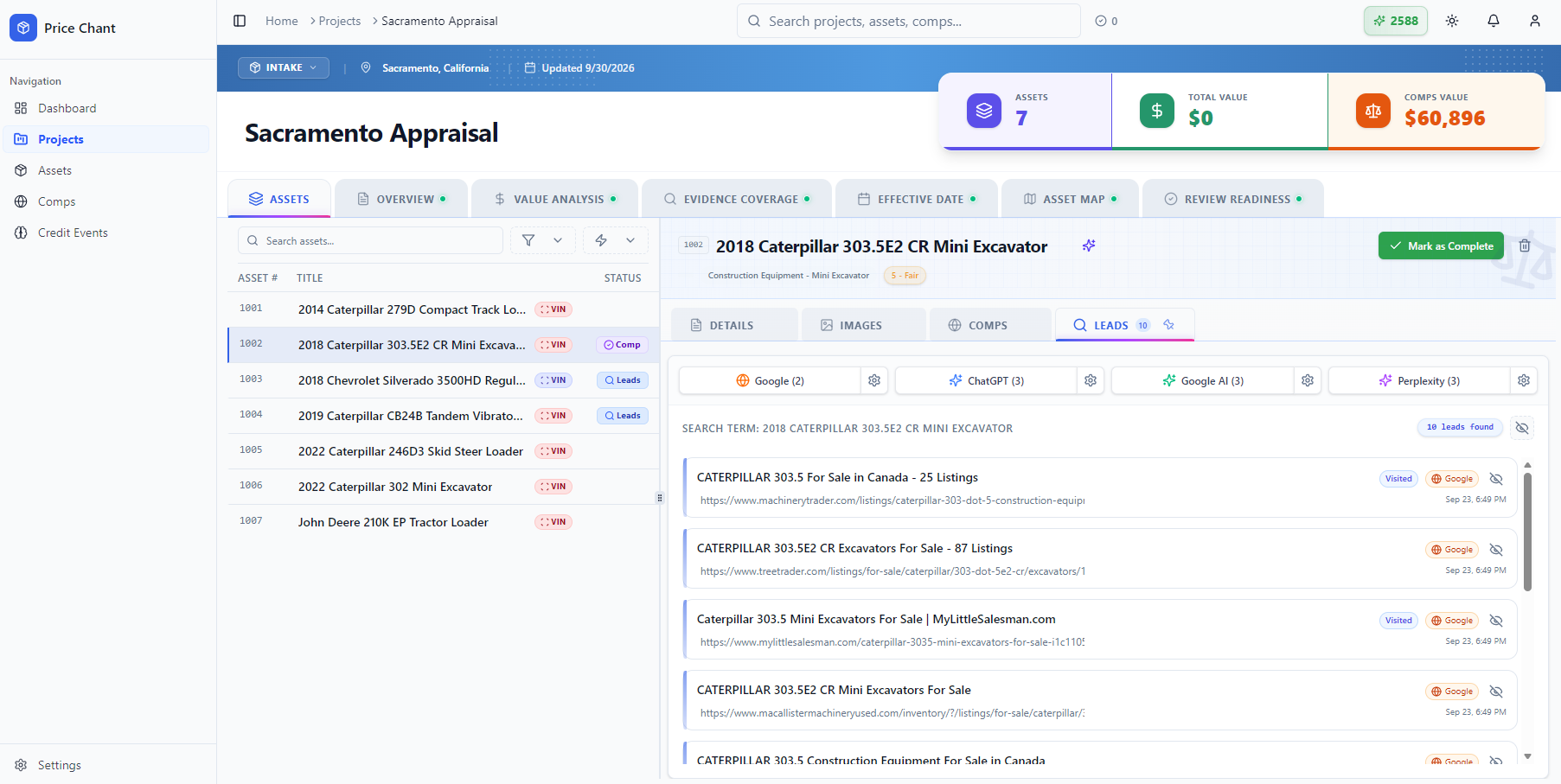Click the AI sparkle icon beside asset title
1561x784 pixels.
click(x=1089, y=245)
